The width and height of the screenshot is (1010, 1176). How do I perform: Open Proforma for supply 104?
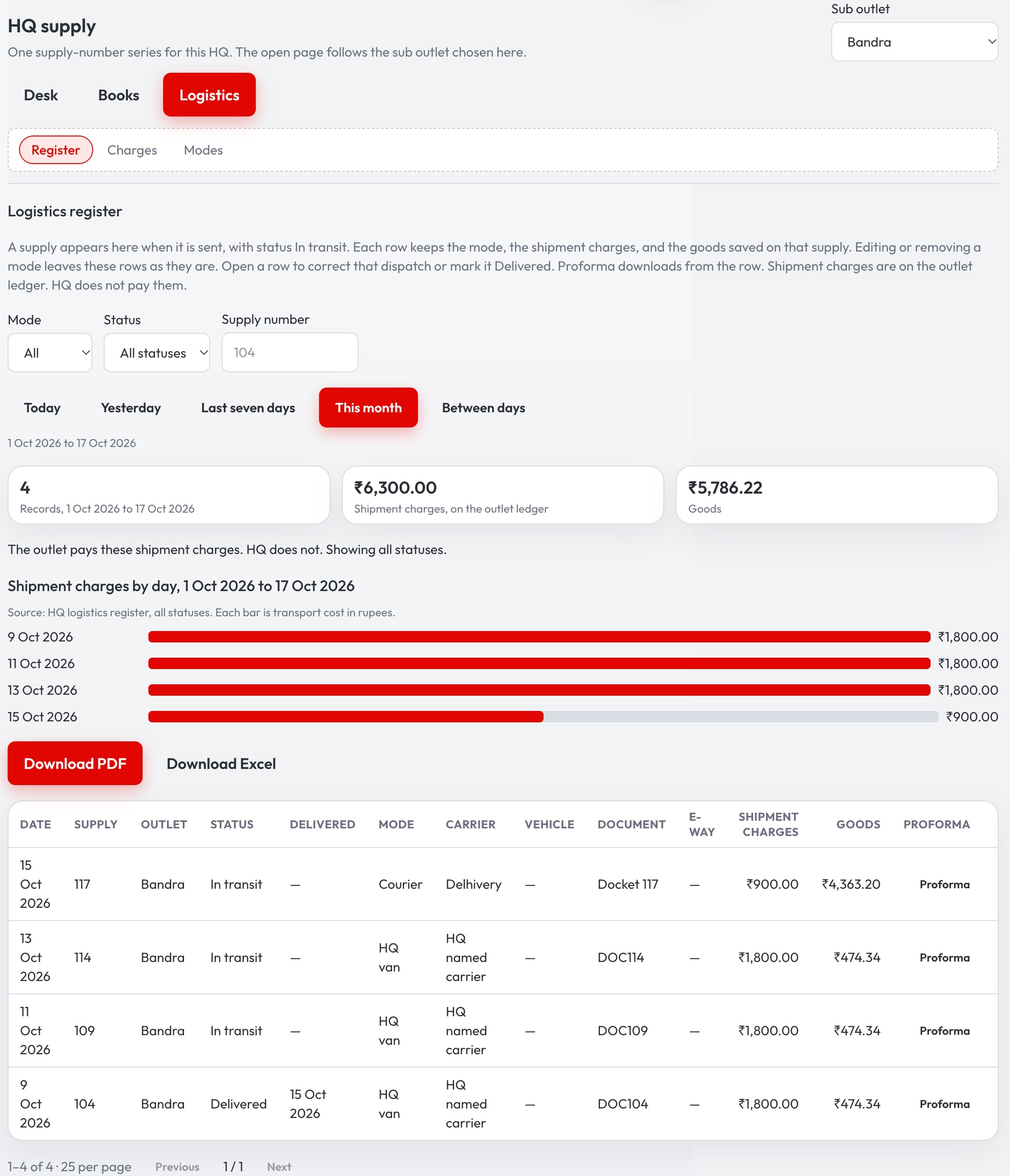click(x=944, y=1104)
